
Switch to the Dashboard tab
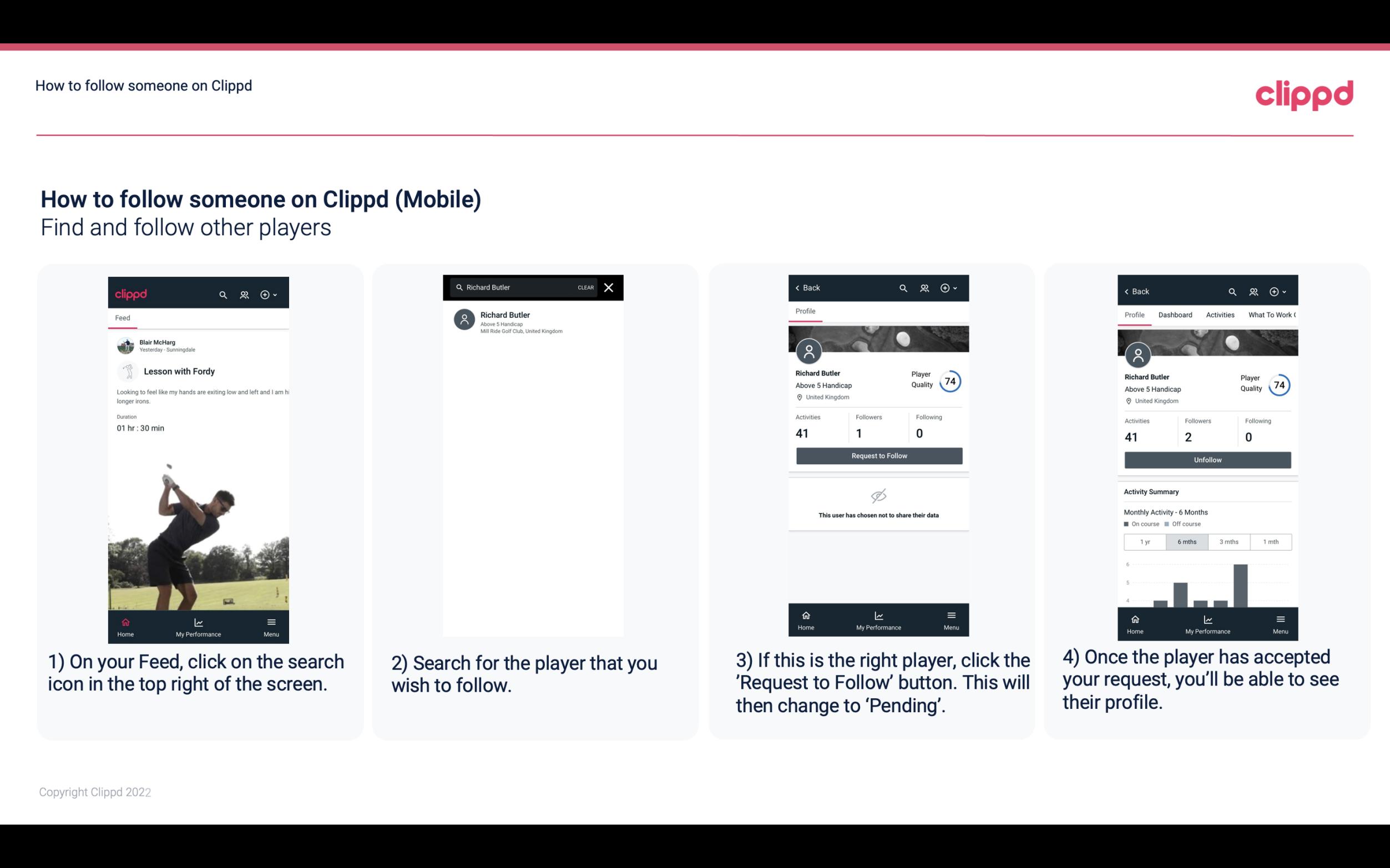pos(1174,314)
